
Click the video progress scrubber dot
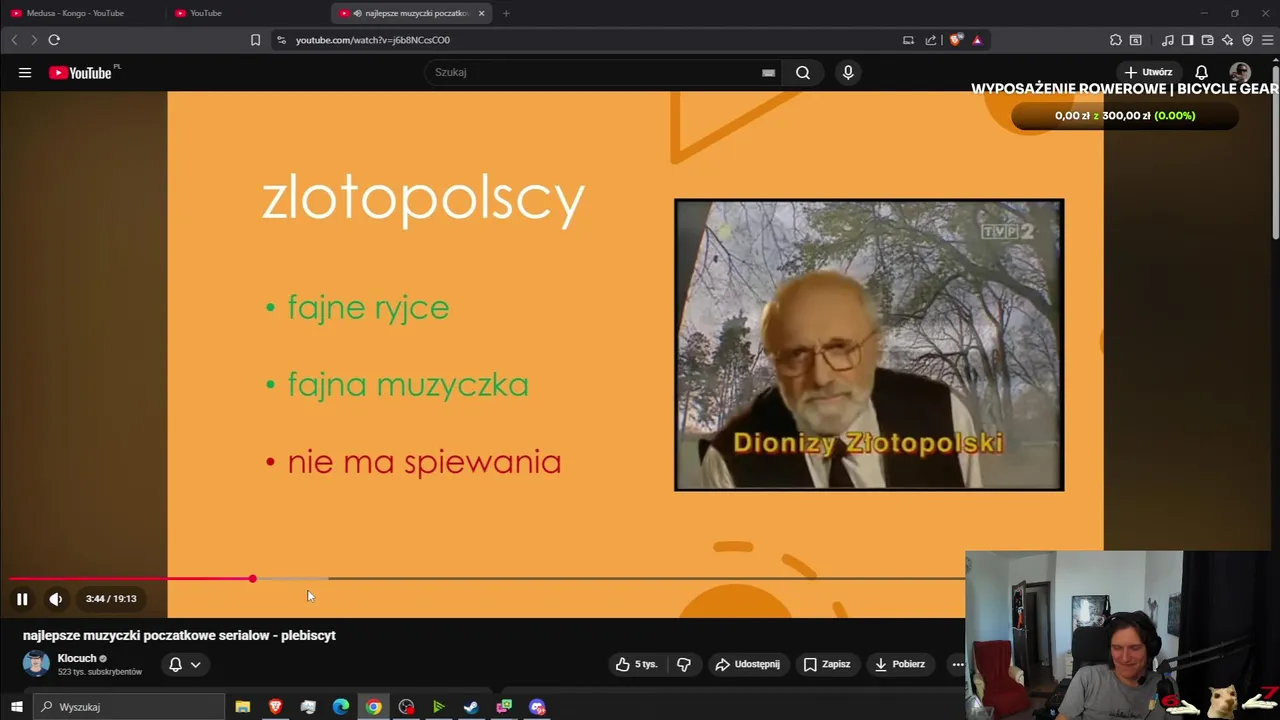(x=252, y=579)
